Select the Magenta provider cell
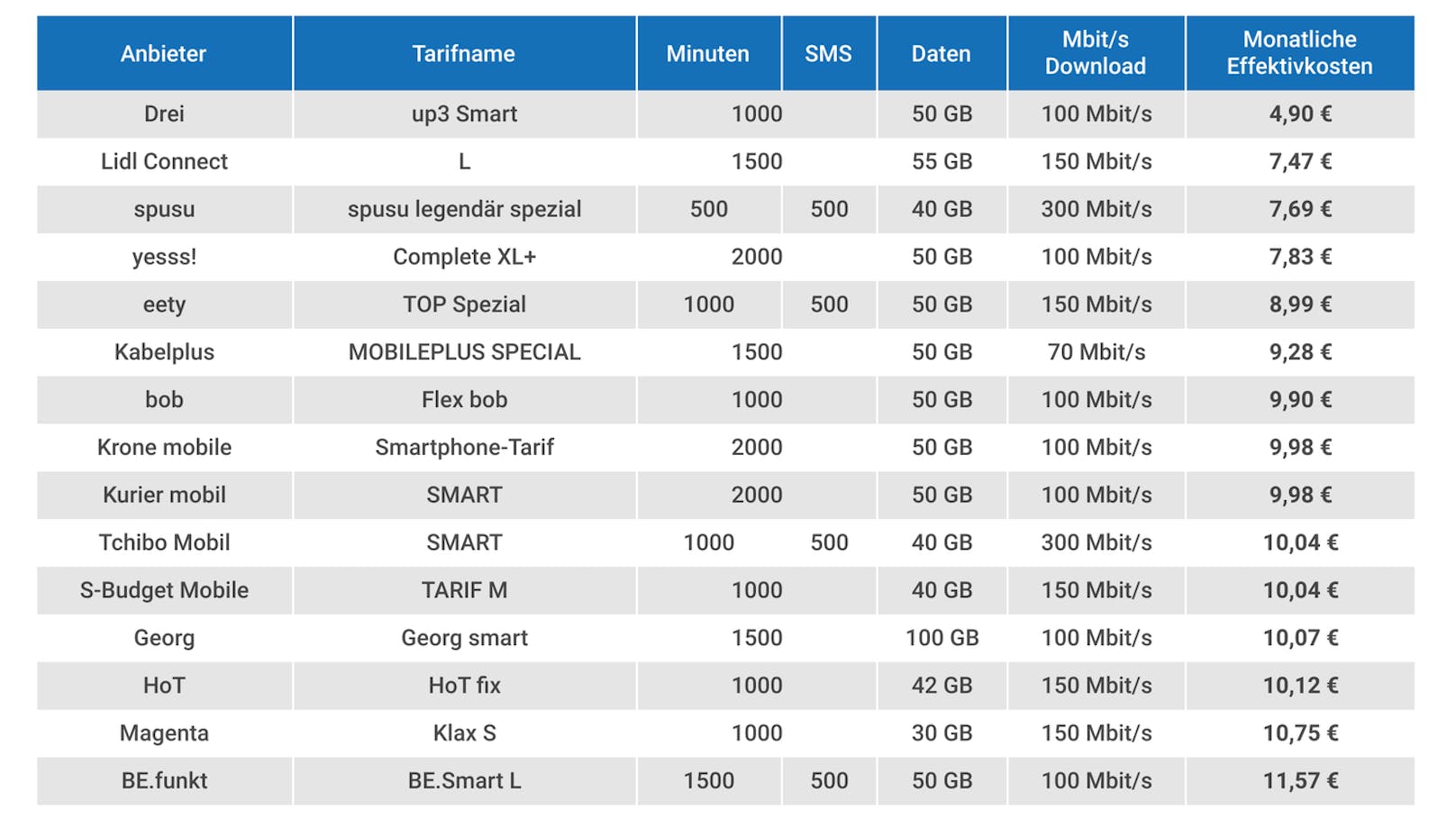Image resolution: width=1456 pixels, height=819 pixels. pyautogui.click(x=164, y=734)
